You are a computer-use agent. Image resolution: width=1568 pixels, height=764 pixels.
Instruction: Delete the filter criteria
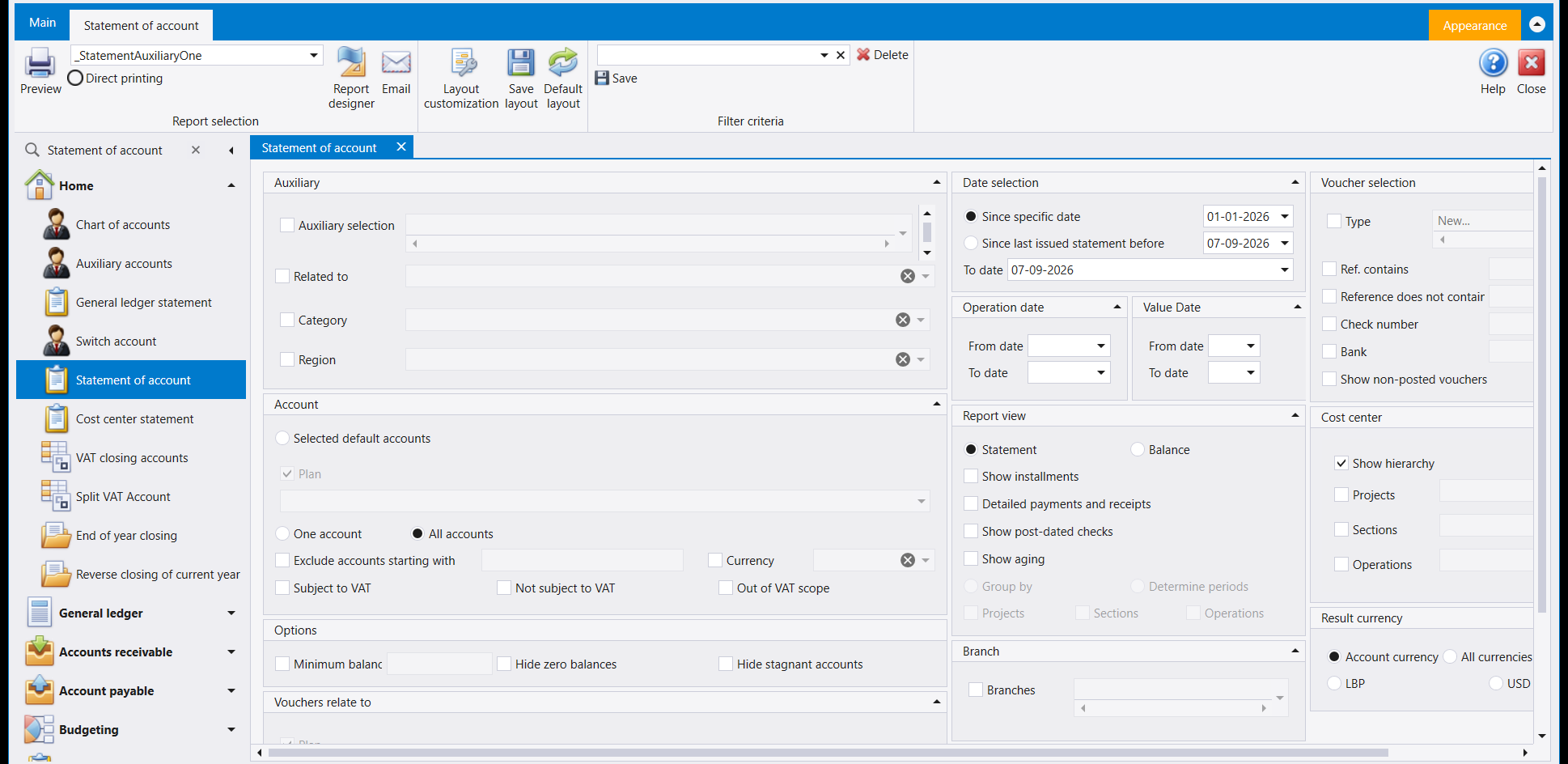click(882, 55)
